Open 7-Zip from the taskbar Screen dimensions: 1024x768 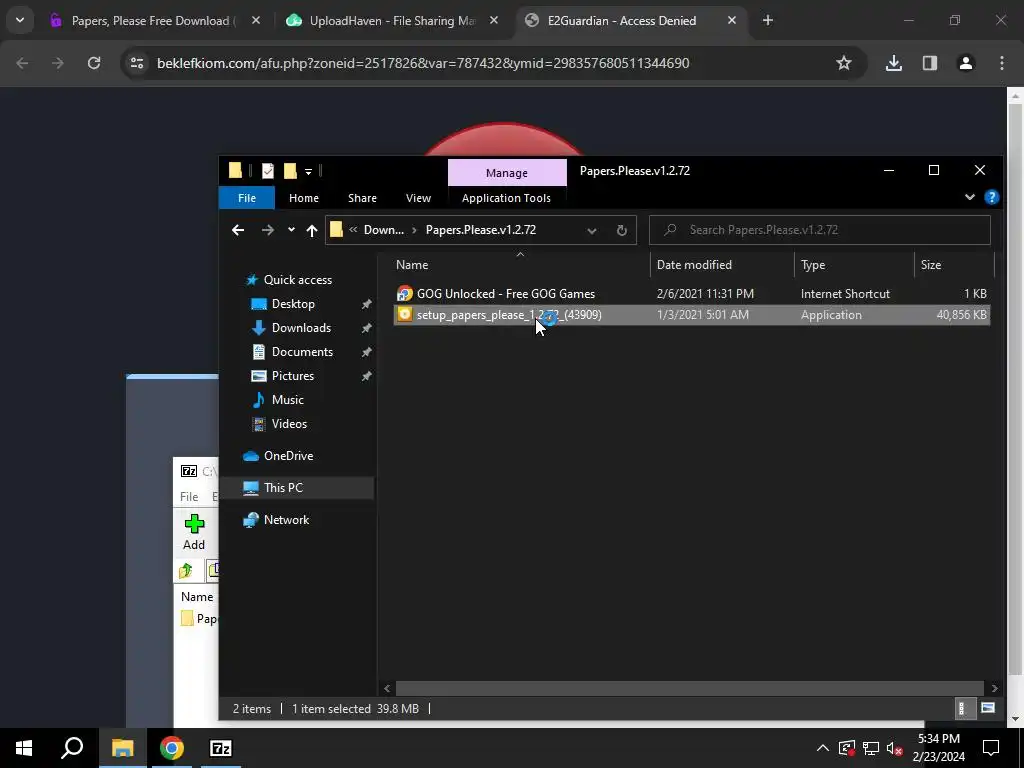pos(221,748)
